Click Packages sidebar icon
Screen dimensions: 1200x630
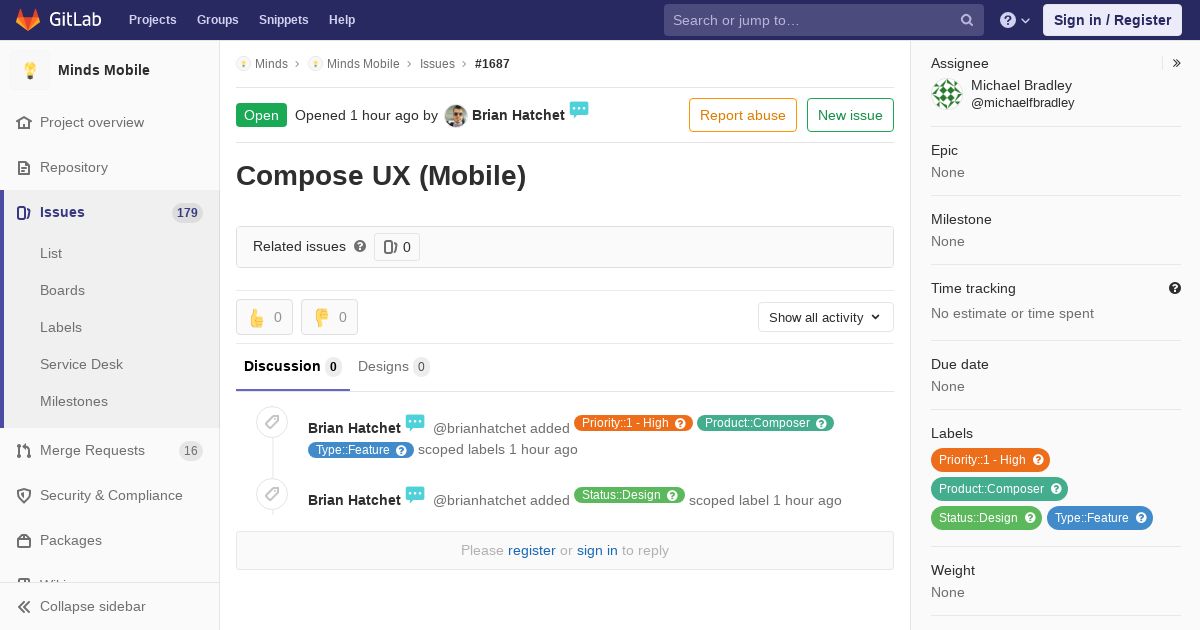point(24,540)
